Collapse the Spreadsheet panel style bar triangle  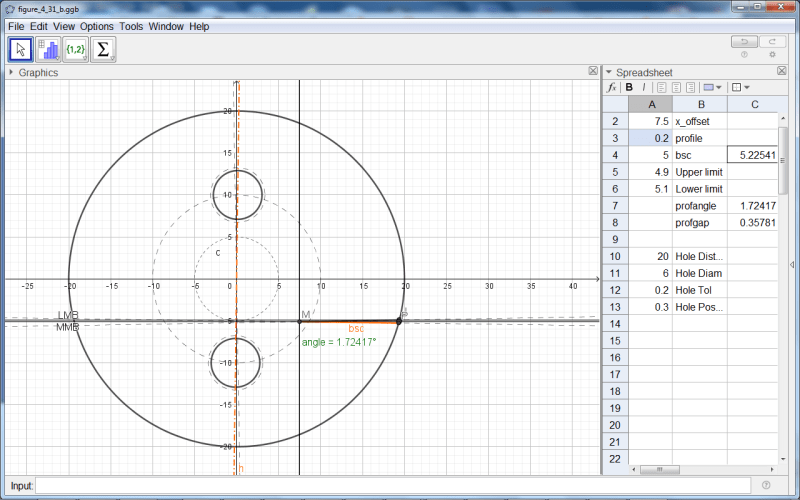tap(609, 72)
